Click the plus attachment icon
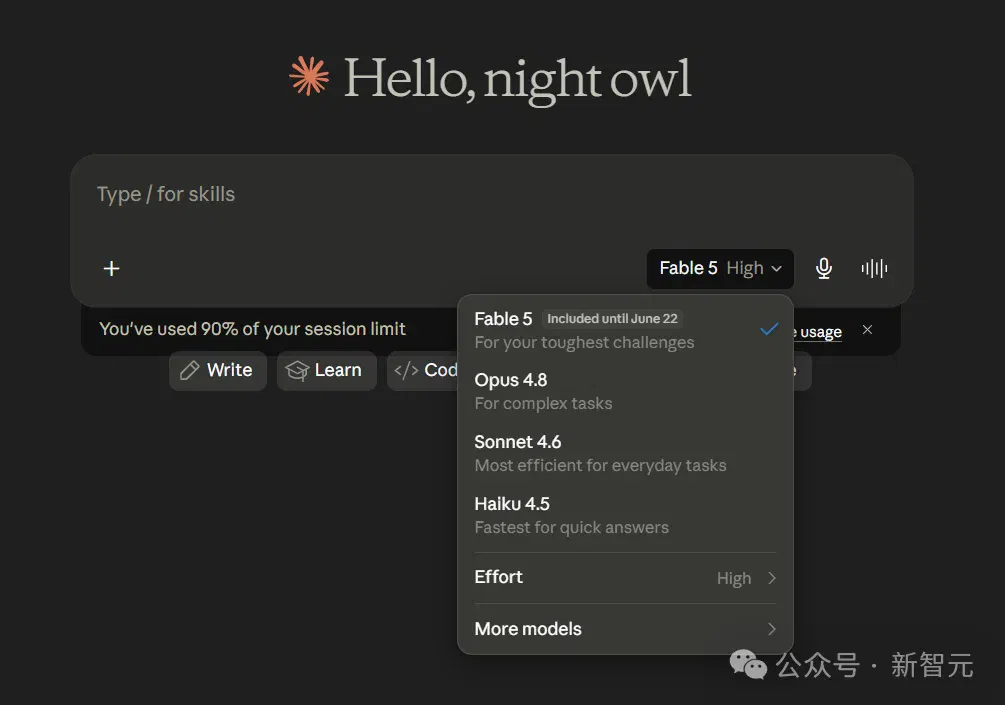This screenshot has width=1005, height=705. tap(112, 269)
